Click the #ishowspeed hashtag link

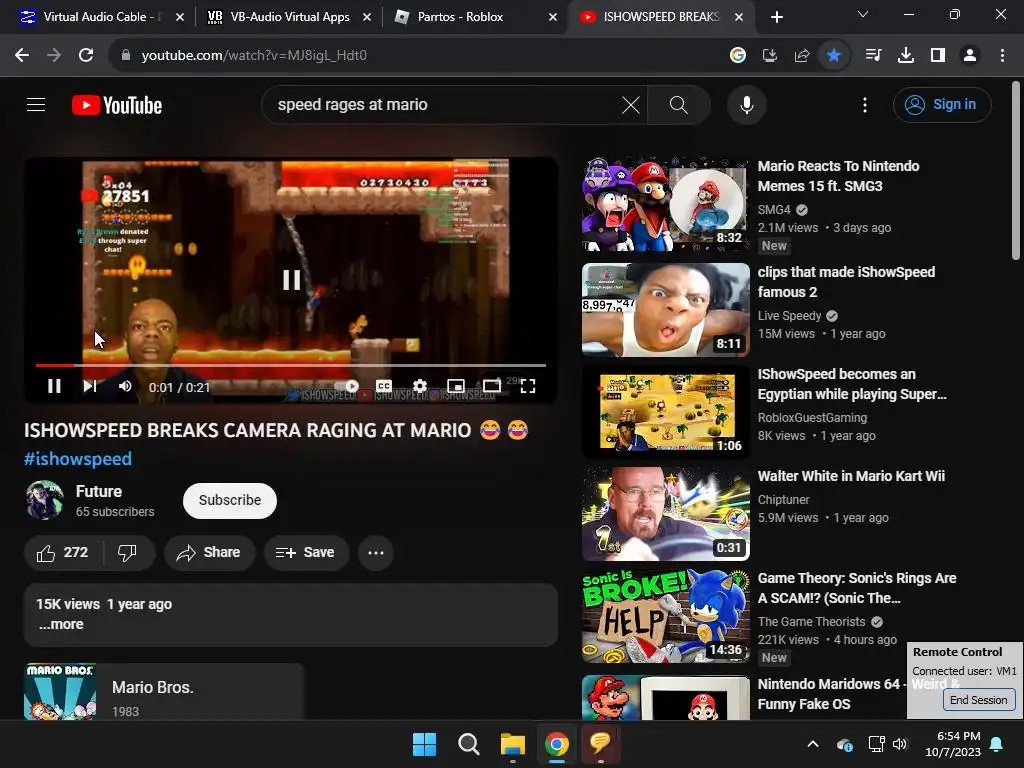tap(78, 459)
